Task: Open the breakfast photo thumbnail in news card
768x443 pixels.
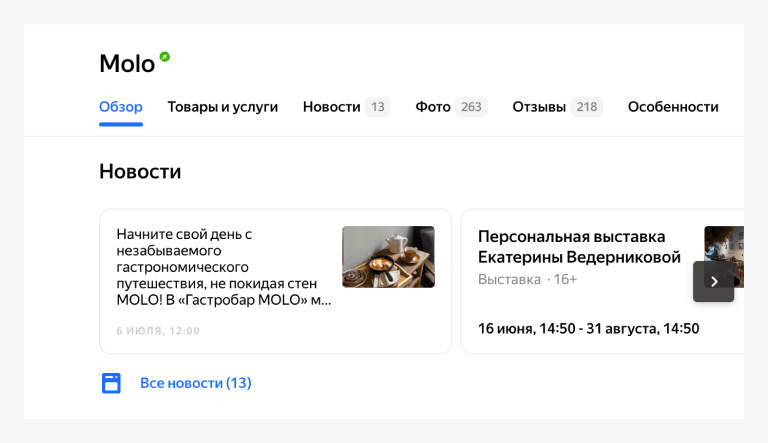Action: coord(388,257)
